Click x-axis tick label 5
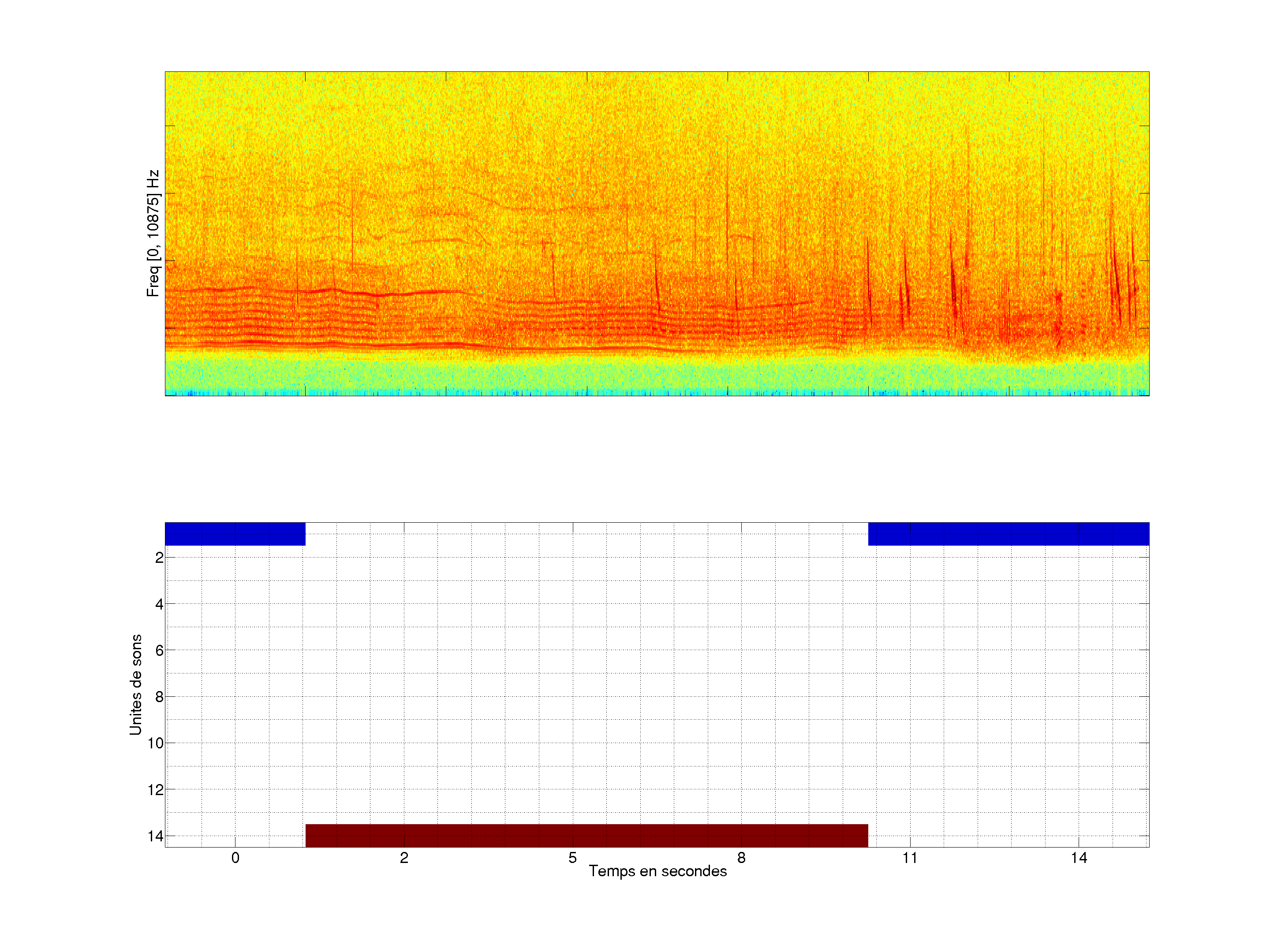This screenshot has height=952, width=1270. [x=572, y=858]
